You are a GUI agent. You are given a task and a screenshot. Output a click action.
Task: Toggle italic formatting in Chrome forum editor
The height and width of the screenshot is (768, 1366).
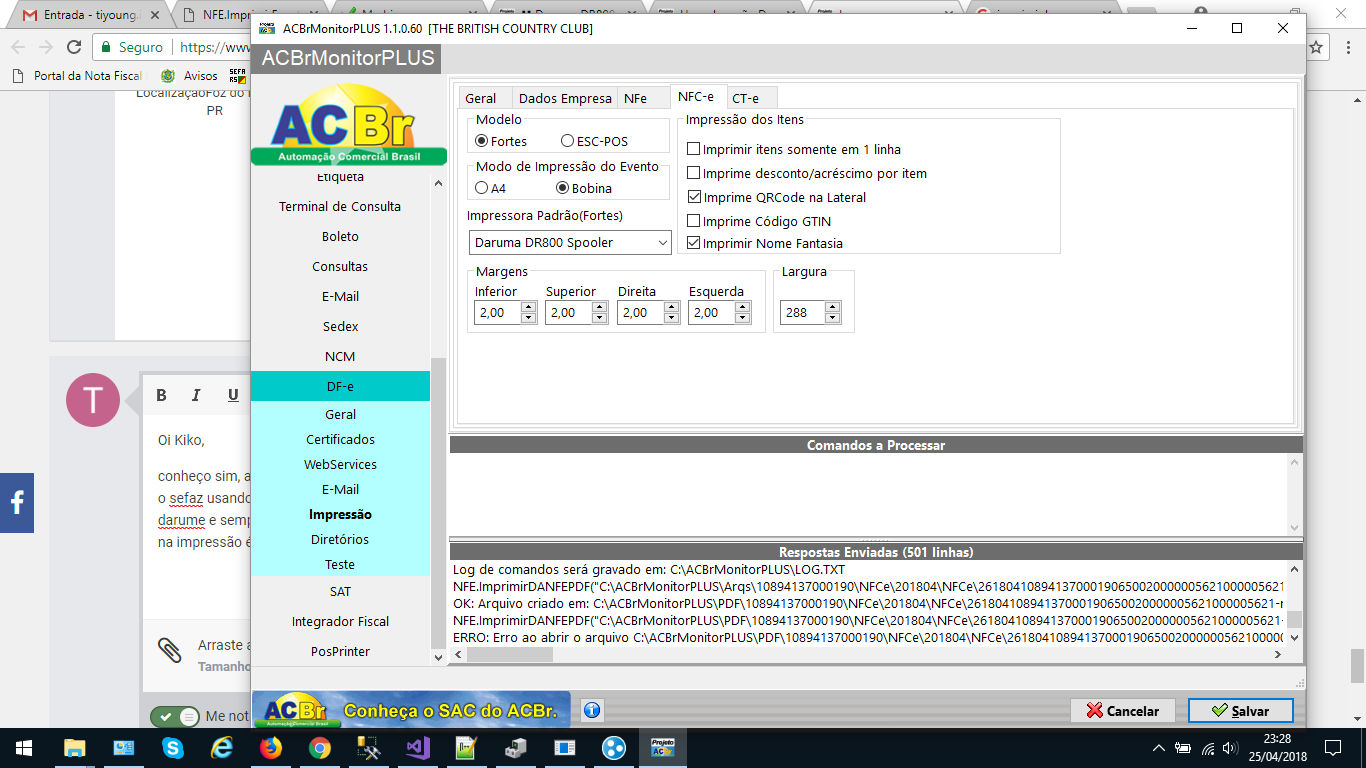[196, 395]
